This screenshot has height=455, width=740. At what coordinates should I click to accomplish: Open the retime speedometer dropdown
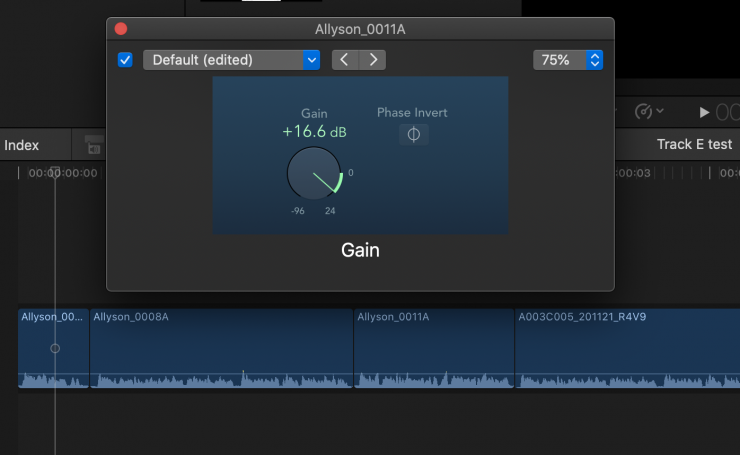pyautogui.click(x=650, y=112)
